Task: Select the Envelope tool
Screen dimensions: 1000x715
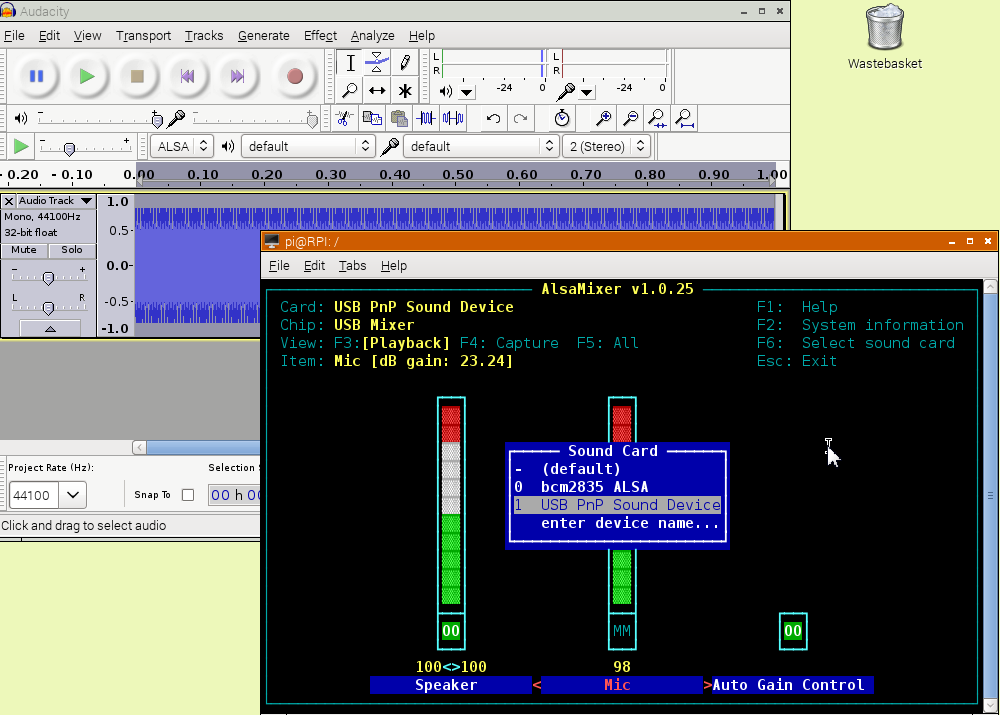Action: click(377, 63)
